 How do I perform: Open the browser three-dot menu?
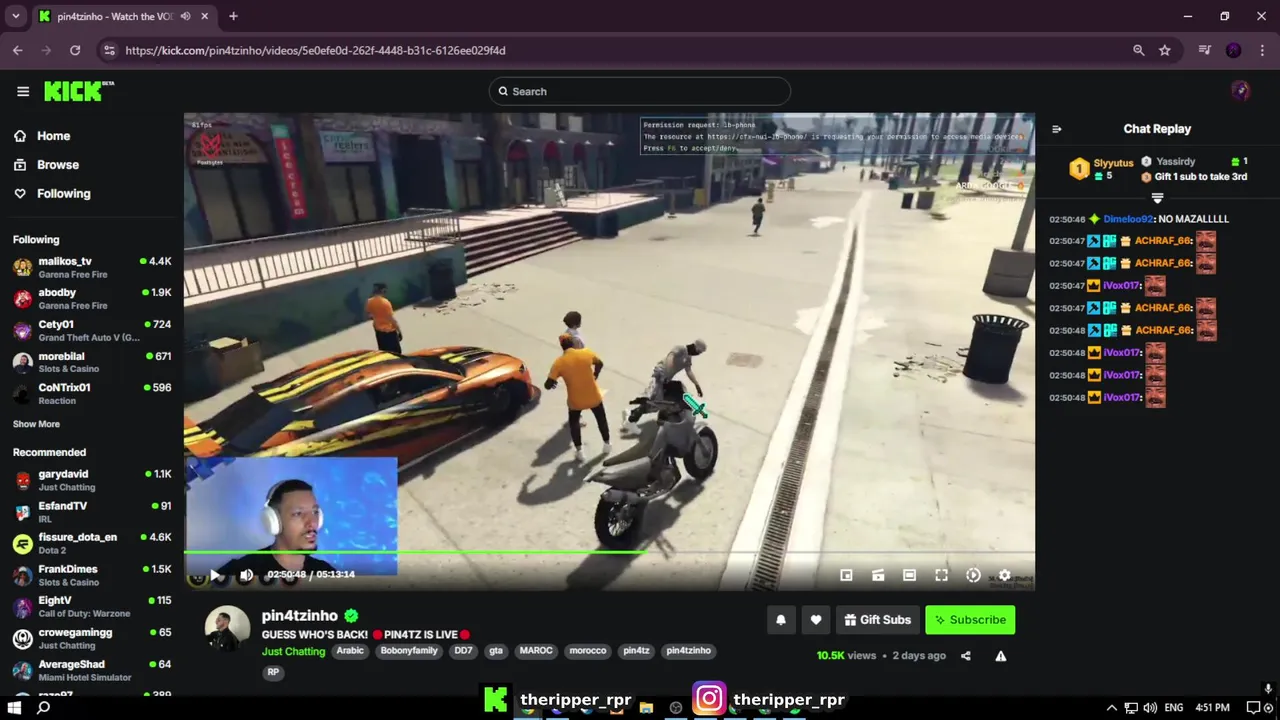(x=1263, y=50)
